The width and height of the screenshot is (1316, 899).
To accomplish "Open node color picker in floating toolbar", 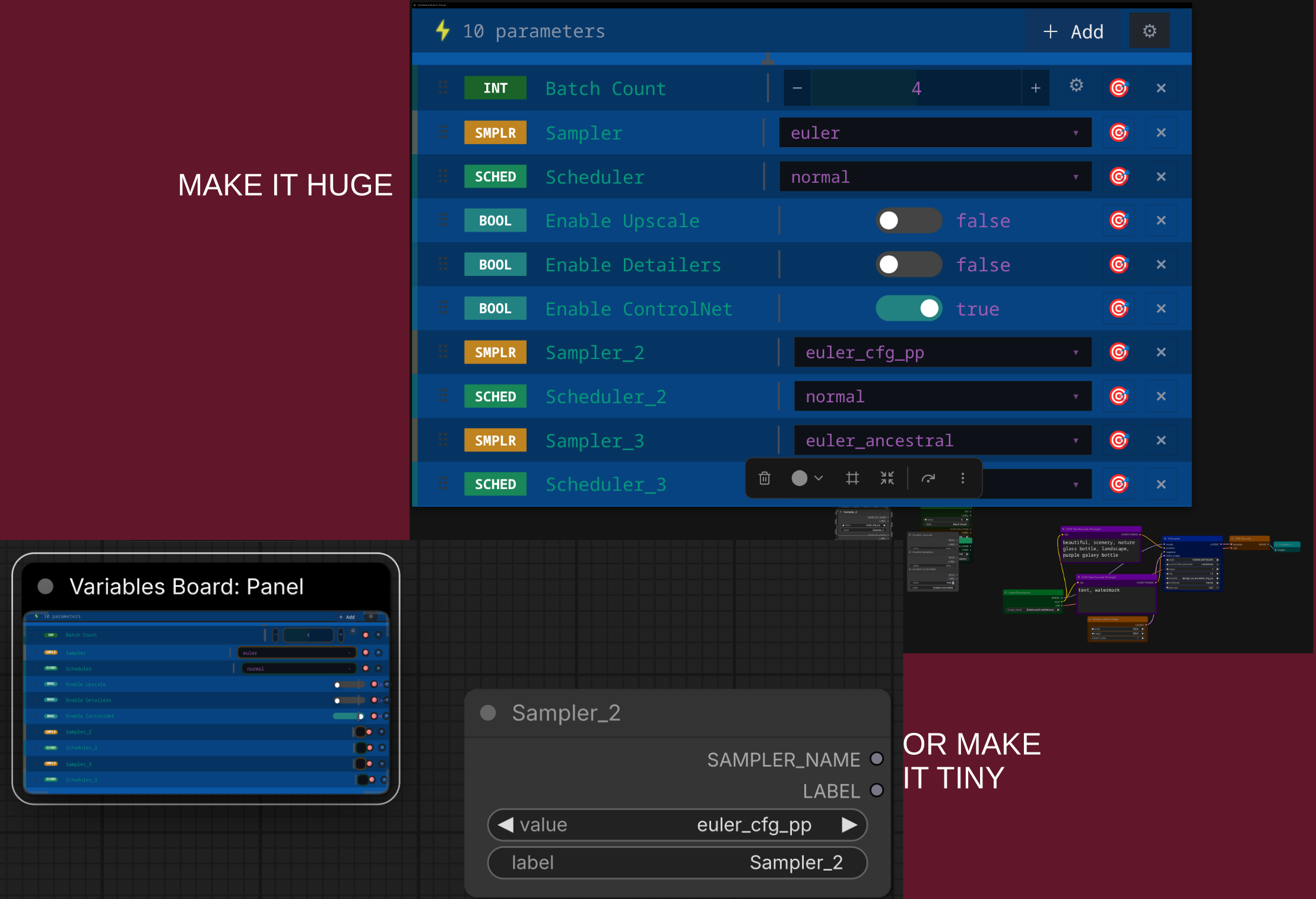I will point(807,478).
